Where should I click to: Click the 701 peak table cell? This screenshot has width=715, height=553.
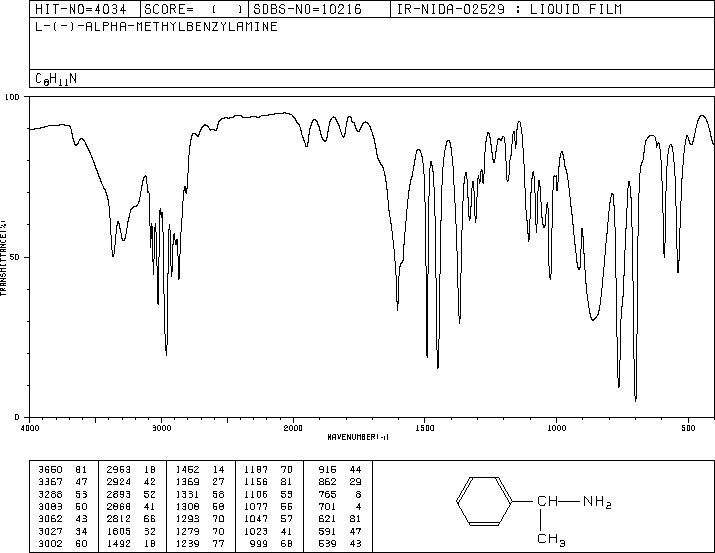click(327, 506)
